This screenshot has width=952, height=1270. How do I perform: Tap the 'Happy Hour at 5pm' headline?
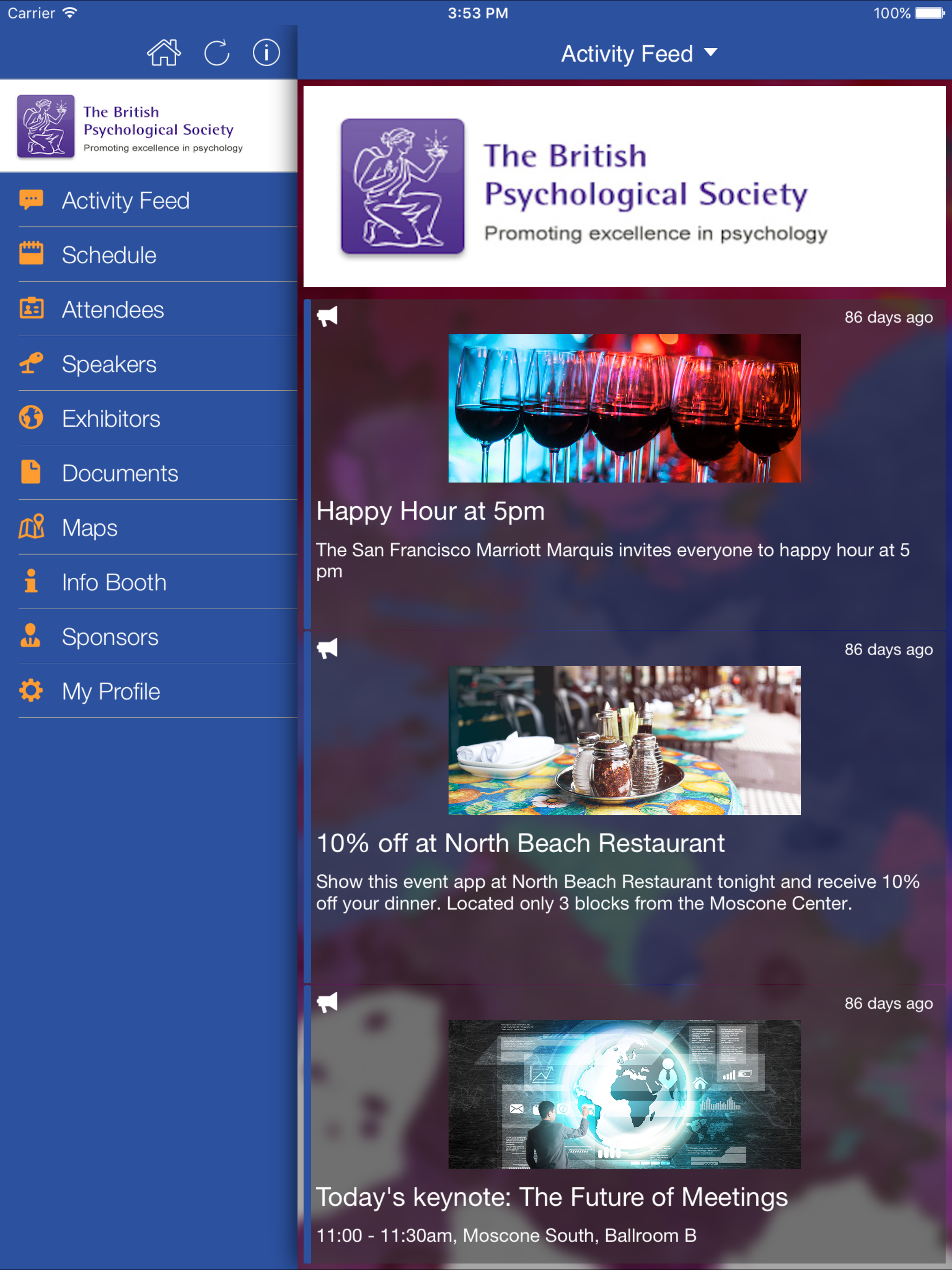tap(430, 510)
